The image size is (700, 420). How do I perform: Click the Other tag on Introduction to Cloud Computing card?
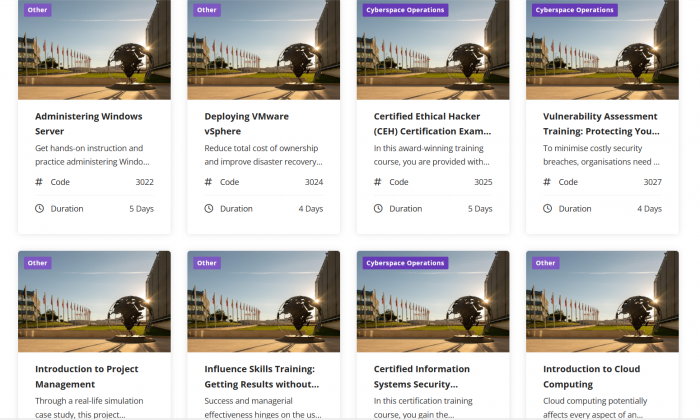click(546, 263)
